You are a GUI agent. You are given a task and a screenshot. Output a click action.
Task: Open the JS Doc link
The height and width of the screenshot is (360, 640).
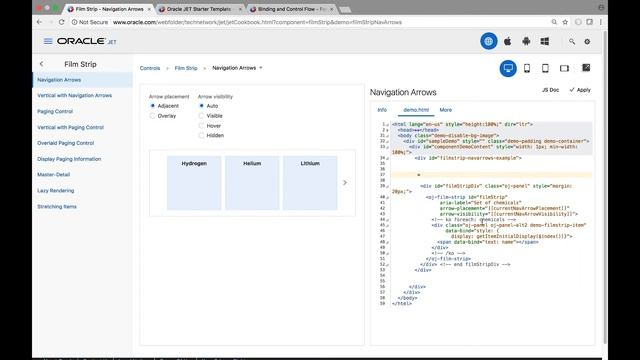point(550,90)
